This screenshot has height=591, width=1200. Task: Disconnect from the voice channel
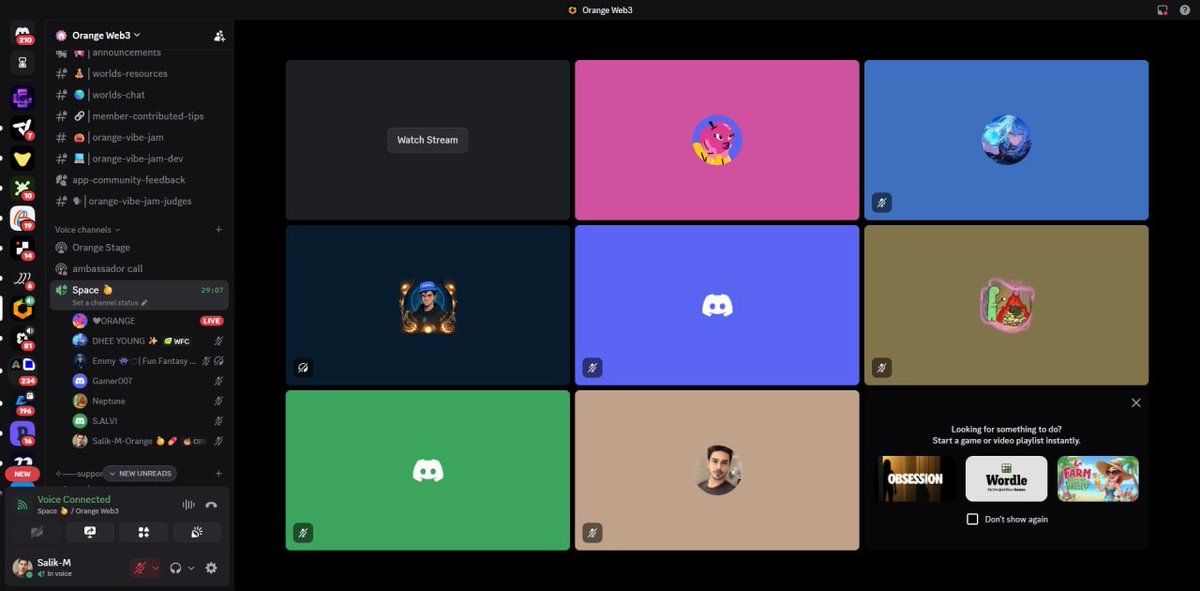(211, 505)
